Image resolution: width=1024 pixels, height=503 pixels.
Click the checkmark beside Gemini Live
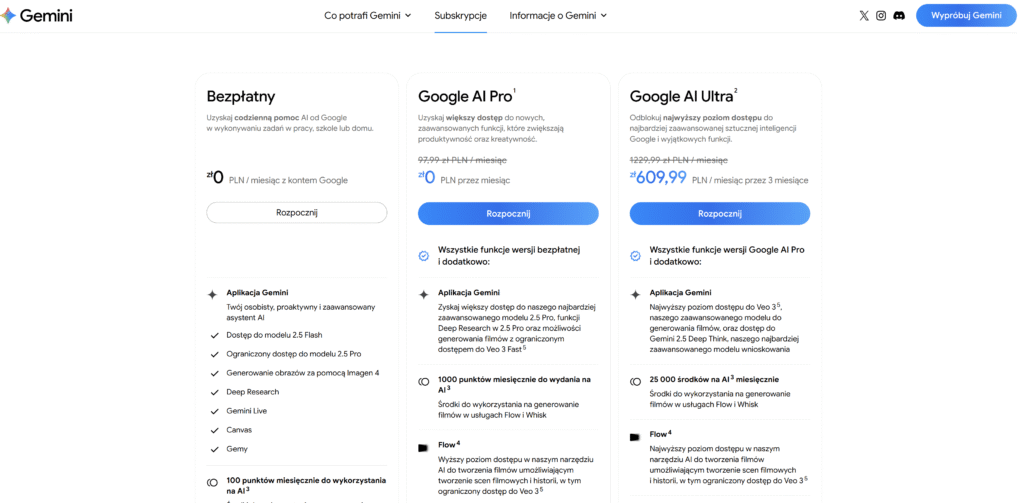[213, 411]
